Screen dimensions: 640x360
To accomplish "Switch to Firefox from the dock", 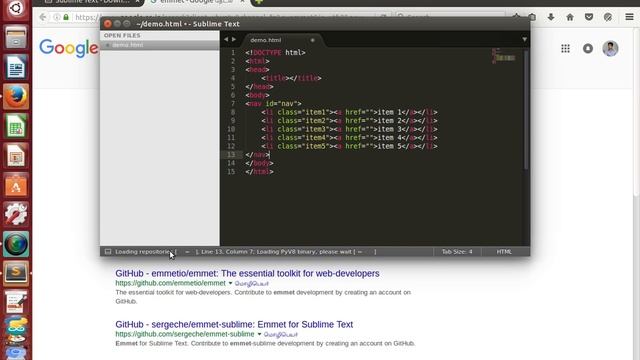I will coord(16,97).
